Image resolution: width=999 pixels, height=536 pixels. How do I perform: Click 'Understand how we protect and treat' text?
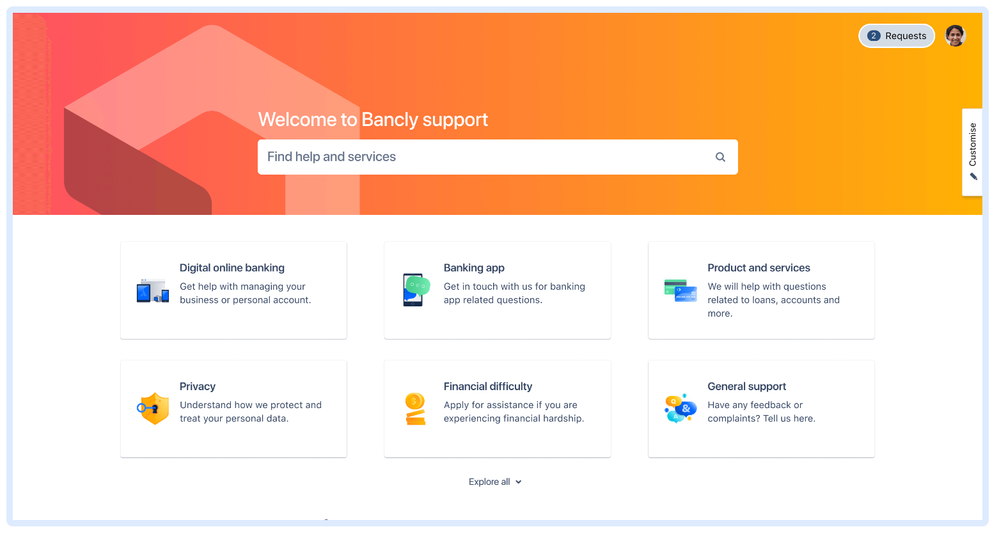tap(250, 412)
